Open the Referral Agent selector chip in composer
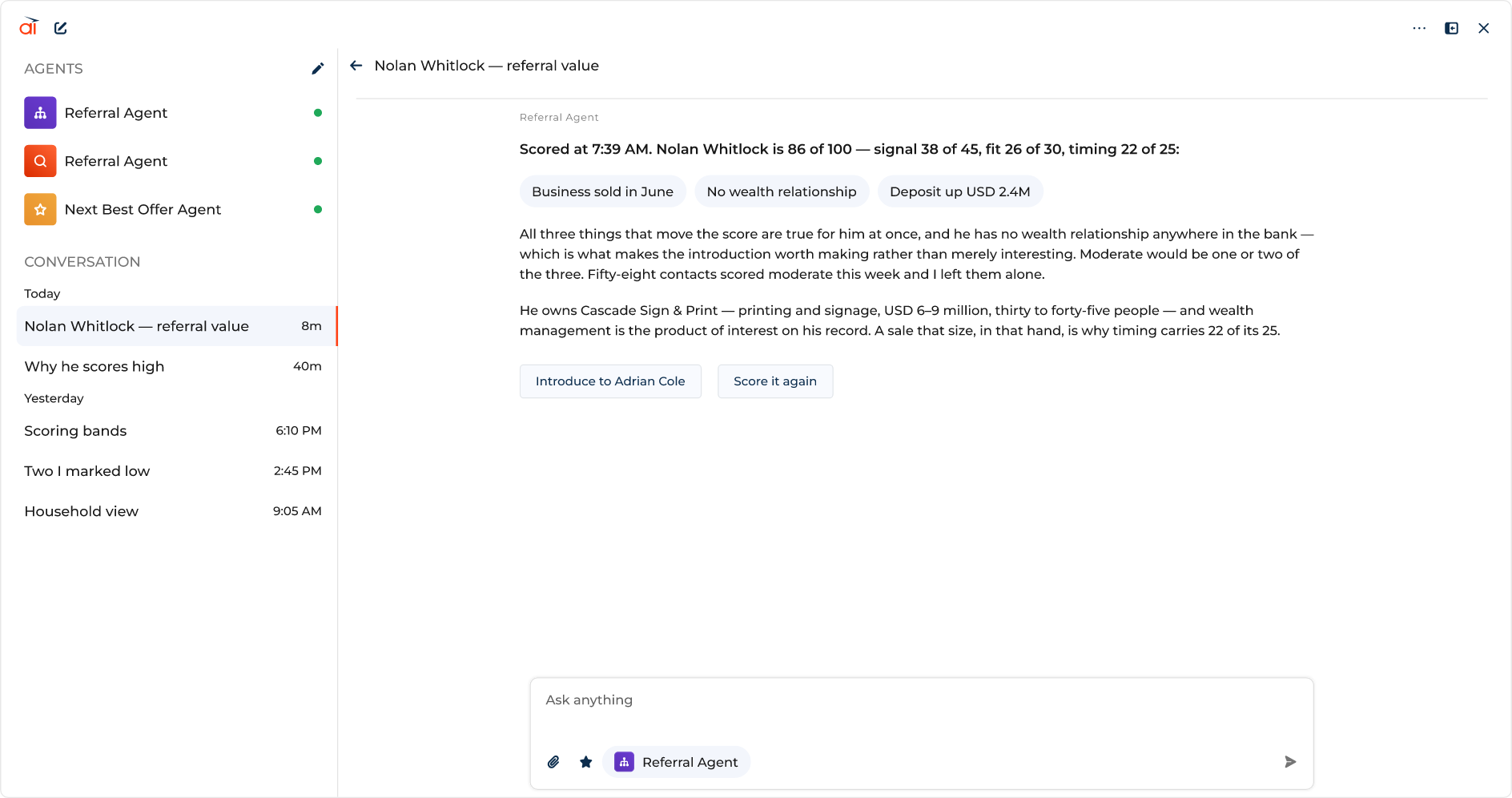 coord(677,762)
